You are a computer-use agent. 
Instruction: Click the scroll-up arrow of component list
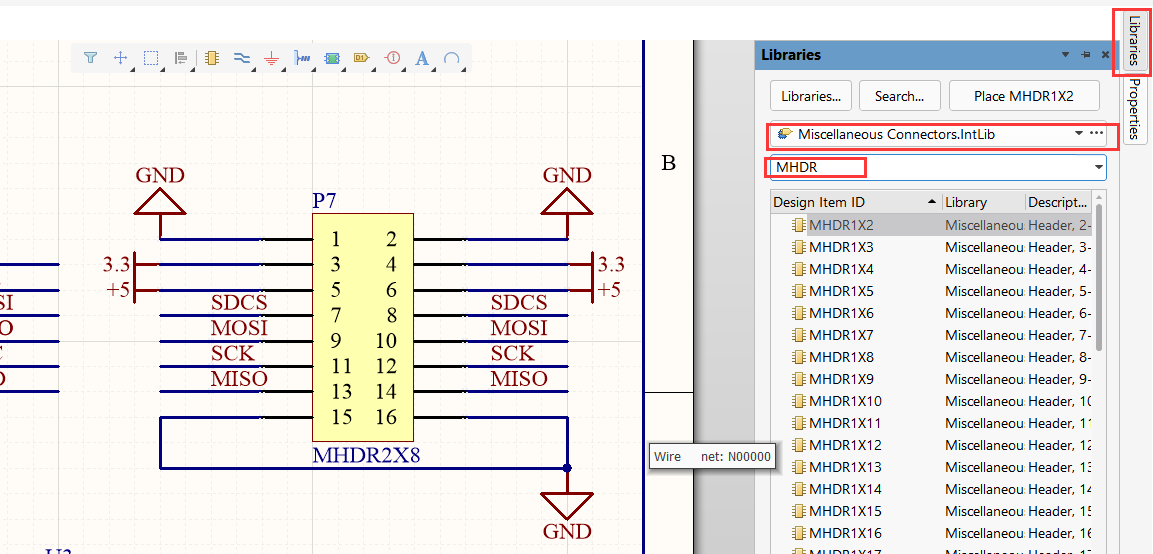pyautogui.click(x=1099, y=198)
